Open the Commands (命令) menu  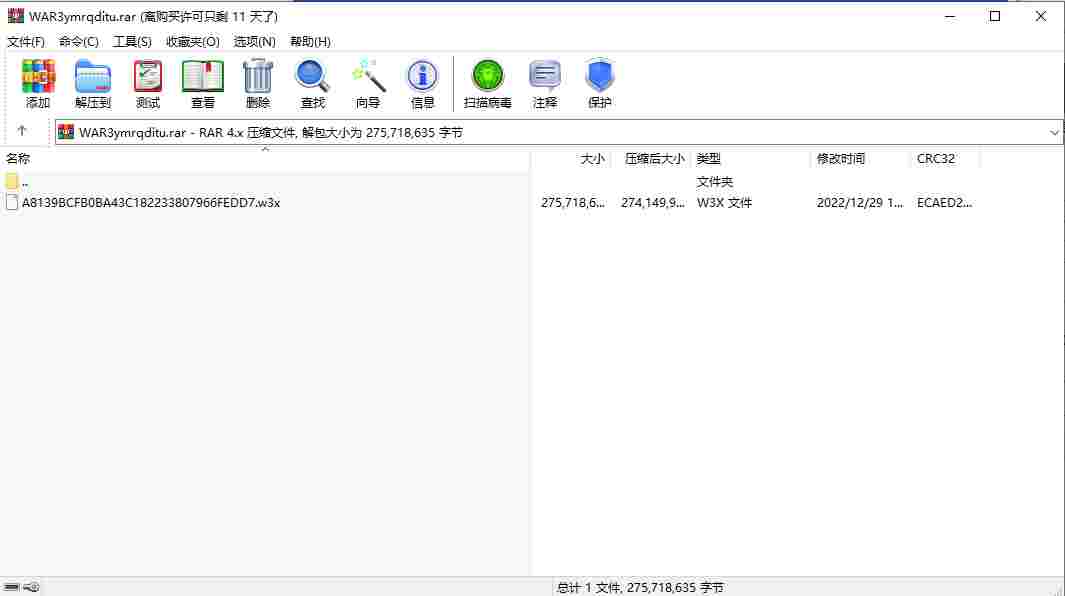click(79, 41)
